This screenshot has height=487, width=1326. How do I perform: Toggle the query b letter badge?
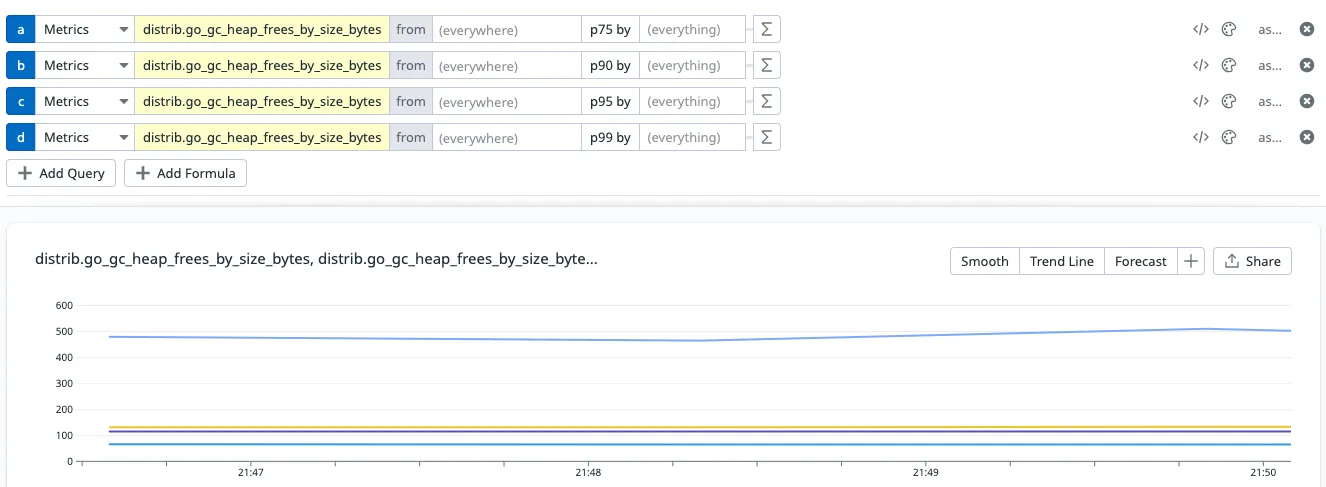click(20, 66)
